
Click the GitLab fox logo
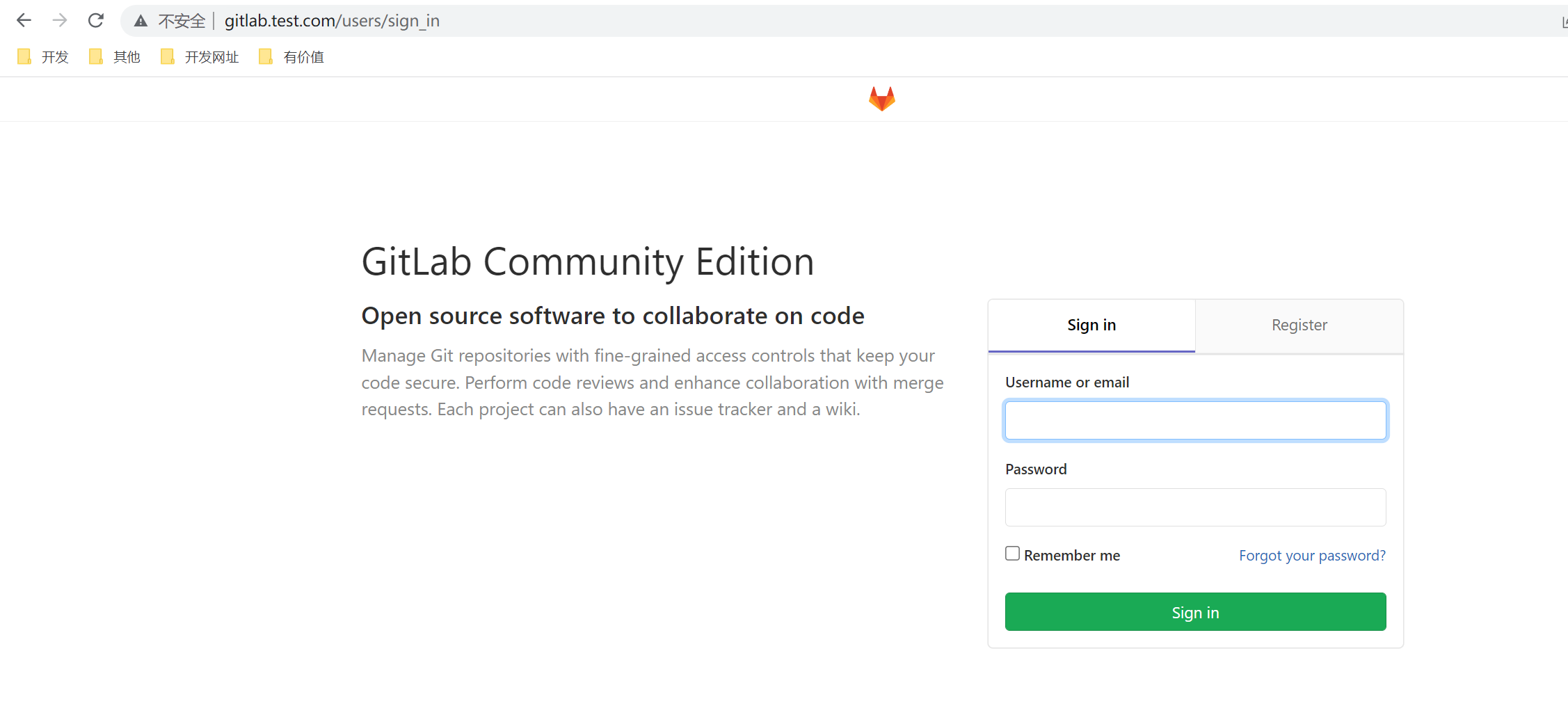click(x=881, y=99)
